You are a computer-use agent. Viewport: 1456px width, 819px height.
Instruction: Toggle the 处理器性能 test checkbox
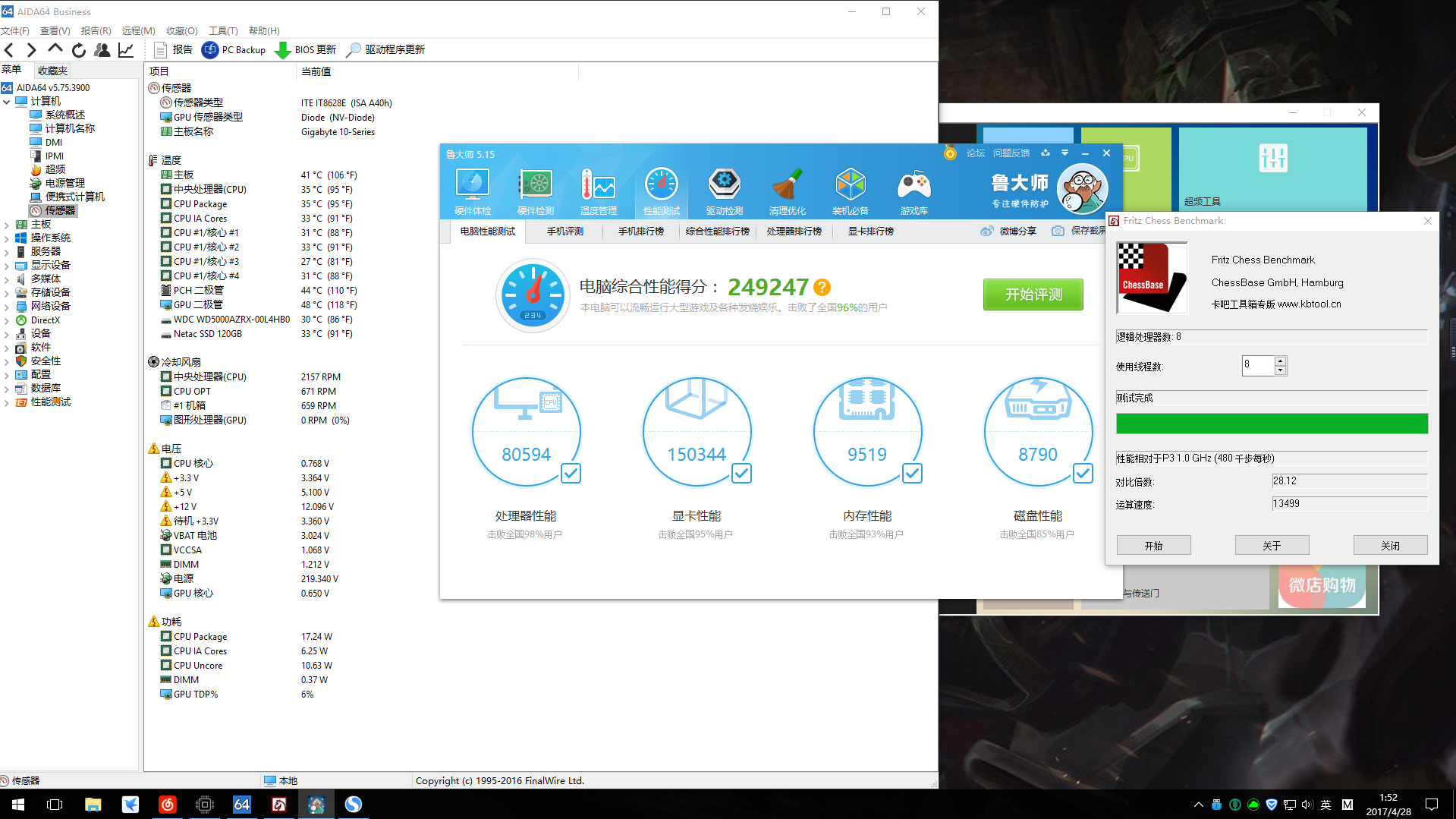571,474
